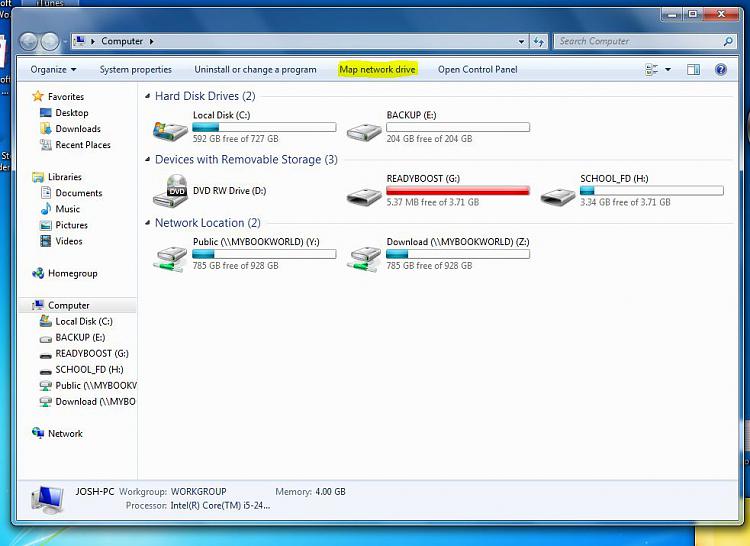The width and height of the screenshot is (750, 546).
Task: Select the Public (\\MYBOOKWORLD) (Y:) drive icon
Action: point(170,259)
